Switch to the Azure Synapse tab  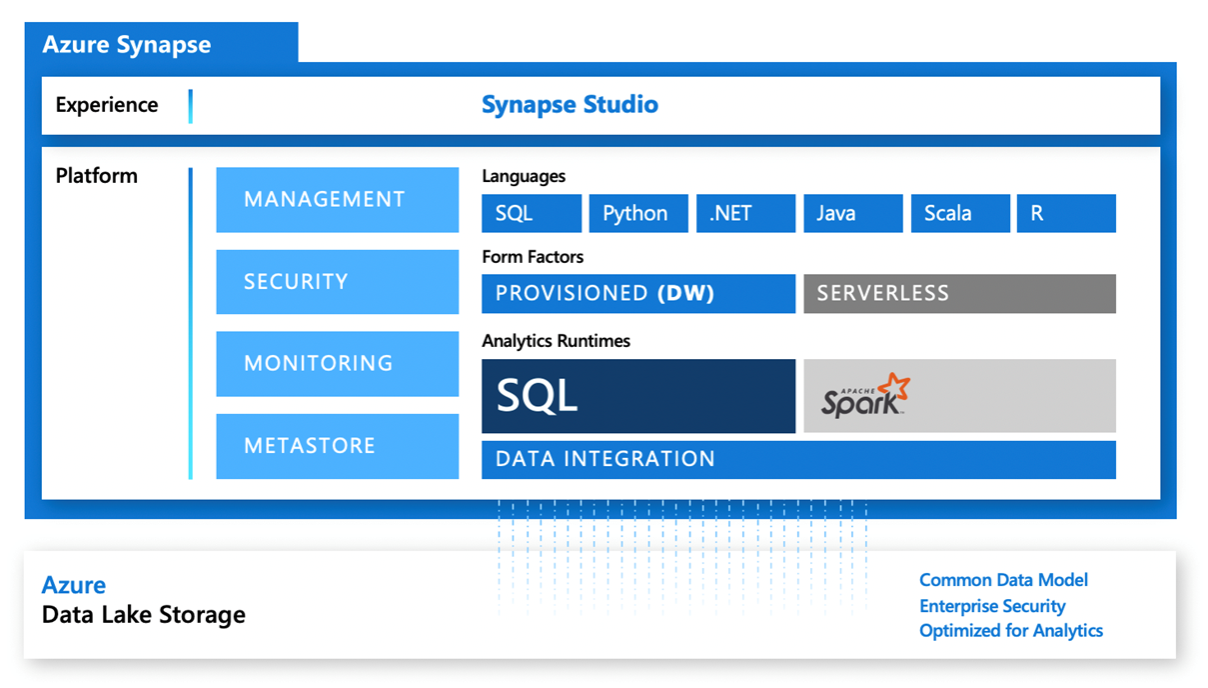click(125, 44)
